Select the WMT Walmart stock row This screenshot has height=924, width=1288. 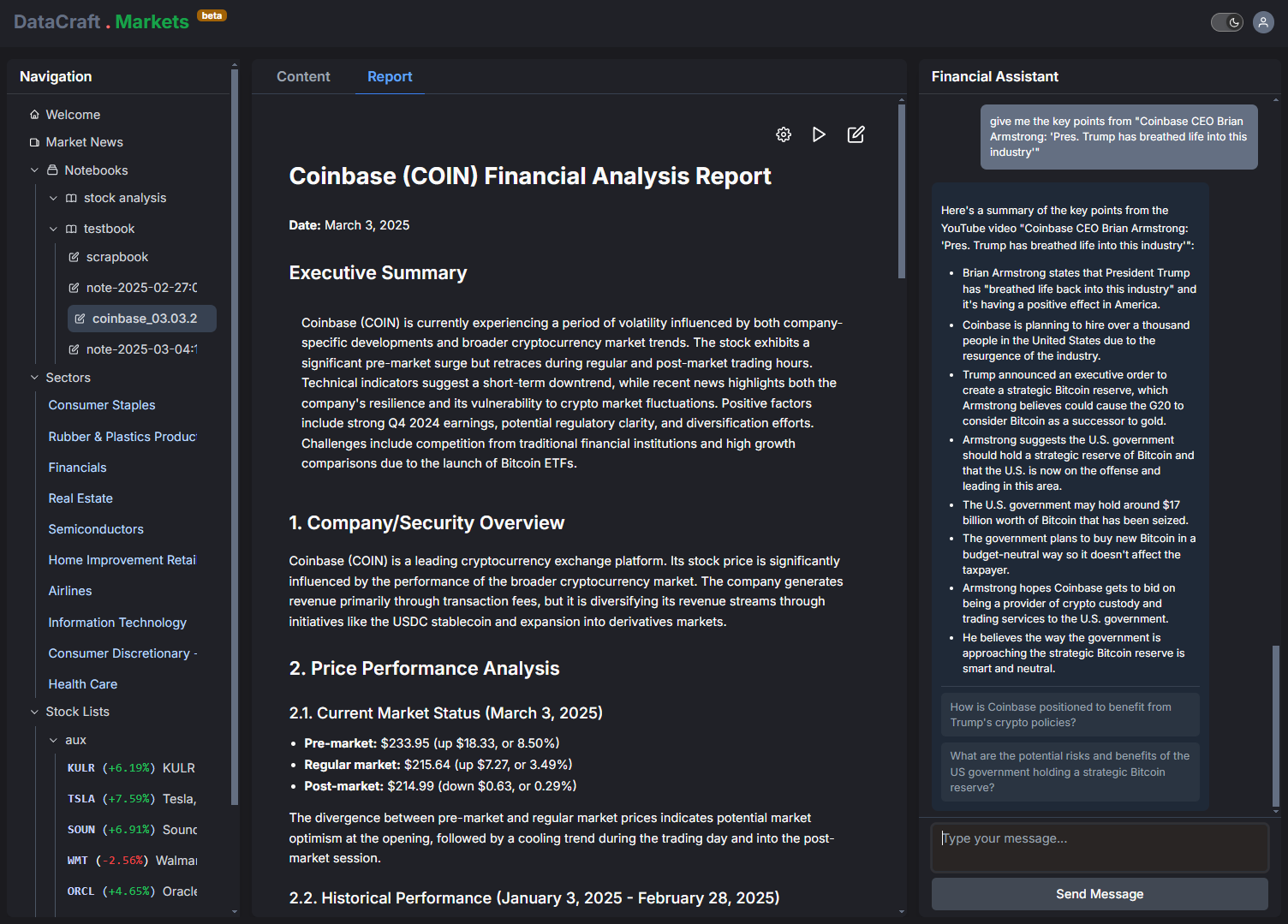132,861
